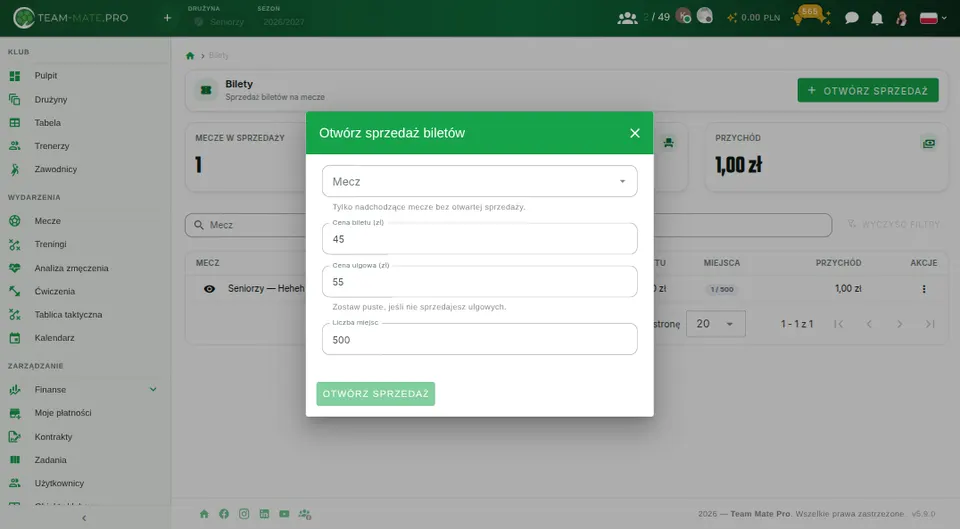
Task: Click the Cena biletu price field
Action: 479,239
